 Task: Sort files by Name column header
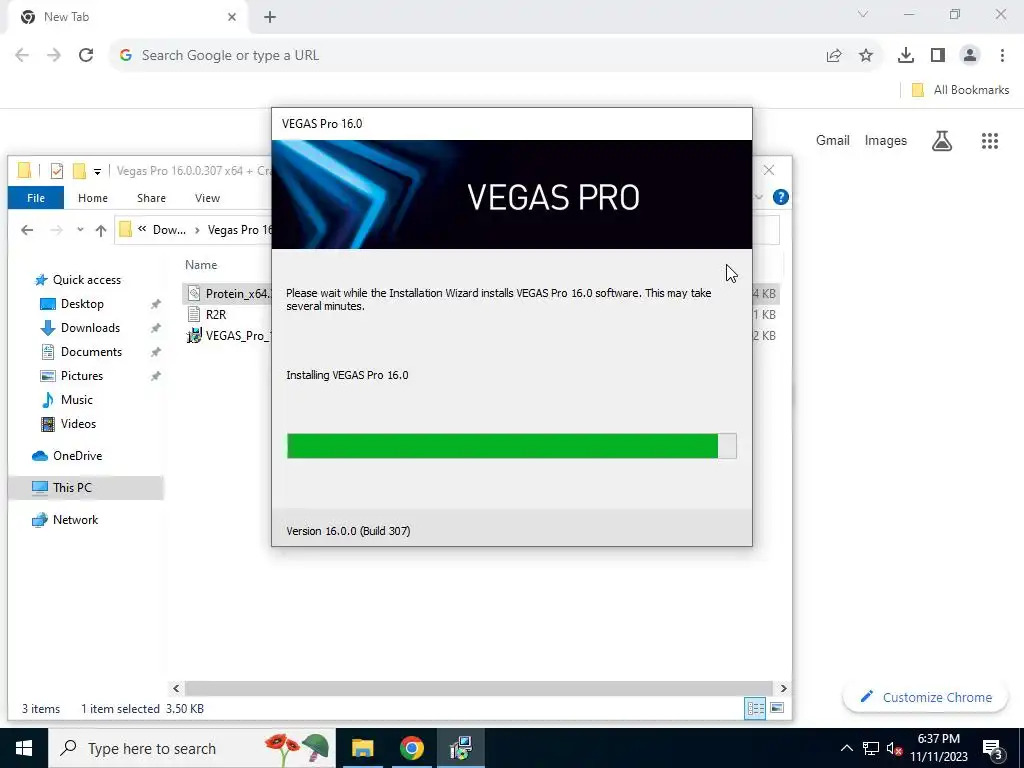(201, 264)
